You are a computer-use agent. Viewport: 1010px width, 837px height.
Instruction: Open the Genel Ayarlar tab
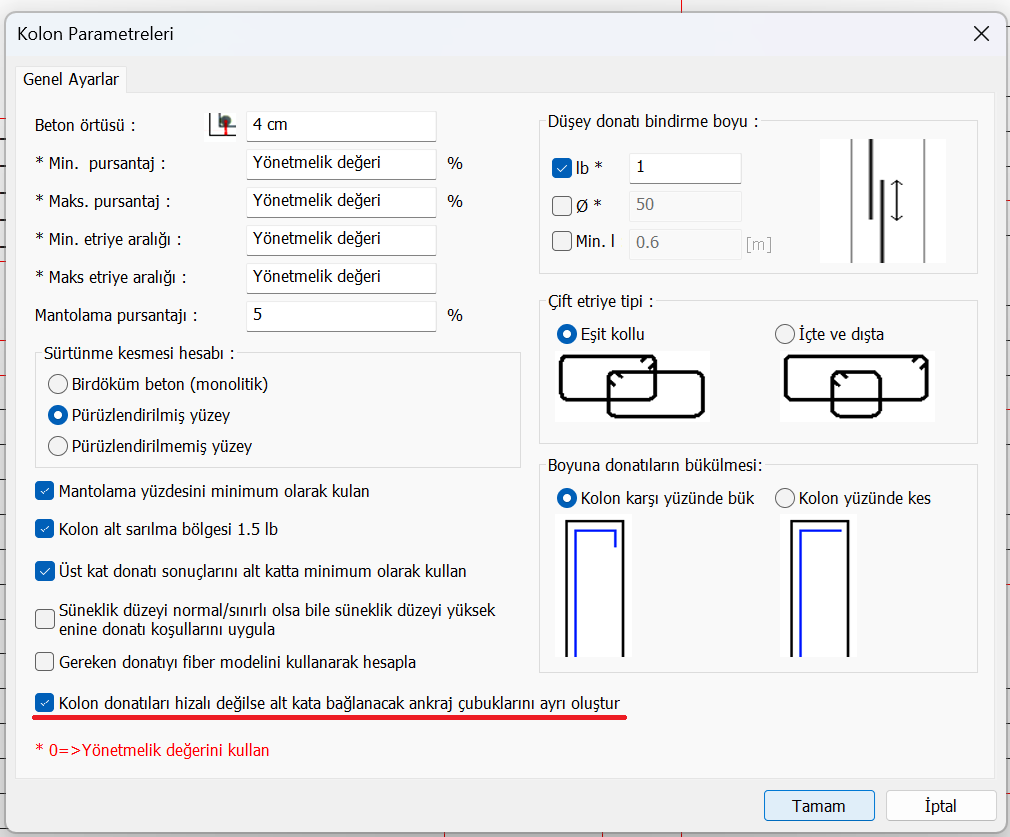71,79
